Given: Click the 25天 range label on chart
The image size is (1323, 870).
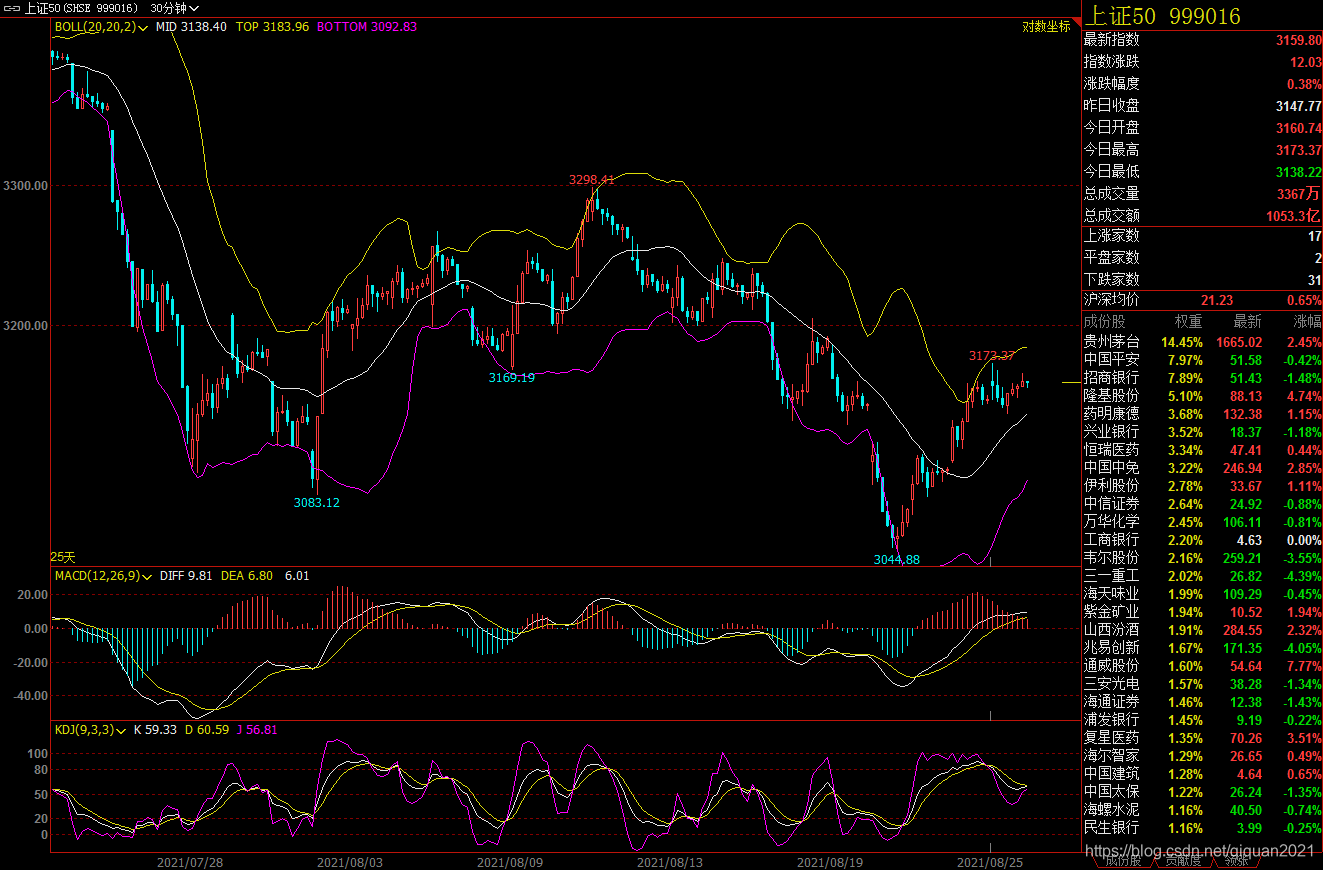Looking at the screenshot, I should pyautogui.click(x=63, y=556).
